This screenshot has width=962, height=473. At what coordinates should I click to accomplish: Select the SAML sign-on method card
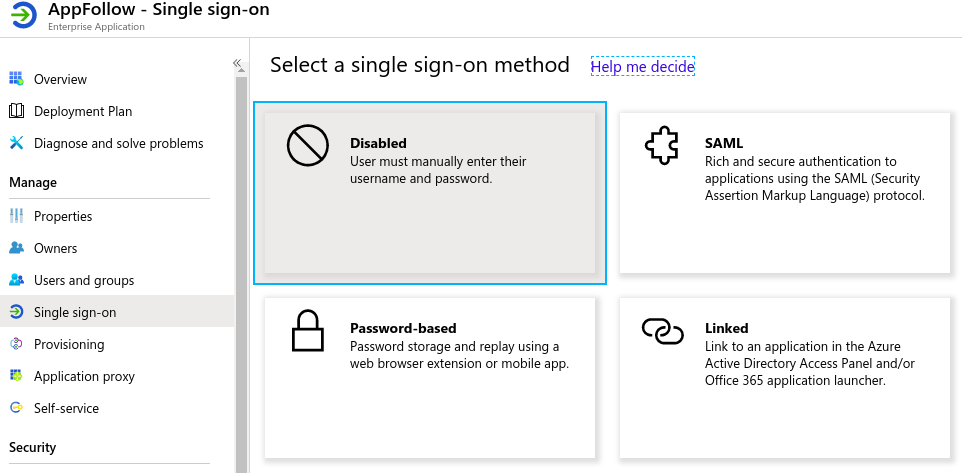(785, 193)
